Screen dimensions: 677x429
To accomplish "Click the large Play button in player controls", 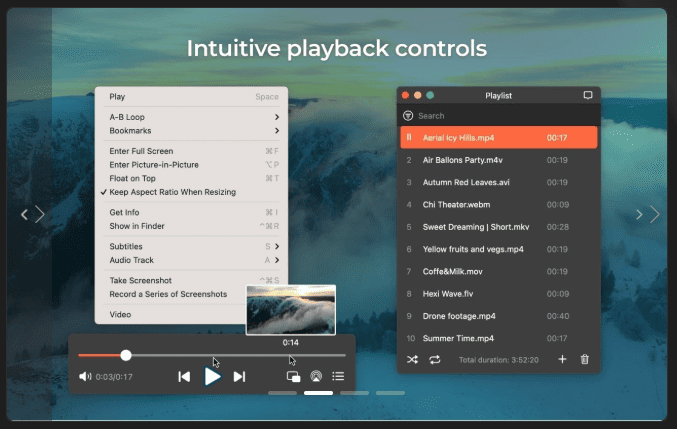I will click(x=212, y=377).
